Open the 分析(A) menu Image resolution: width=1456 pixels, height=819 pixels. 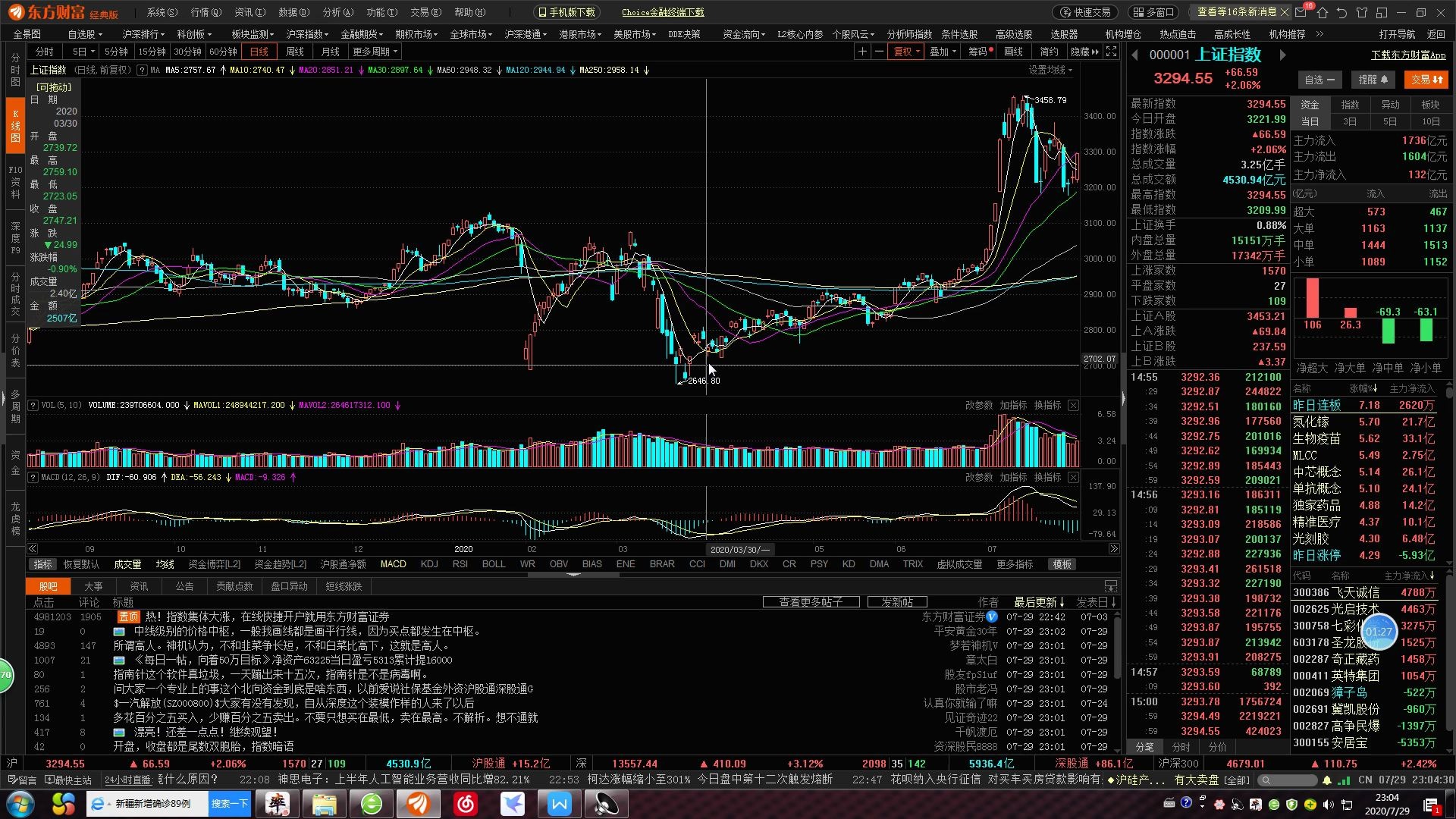[337, 13]
